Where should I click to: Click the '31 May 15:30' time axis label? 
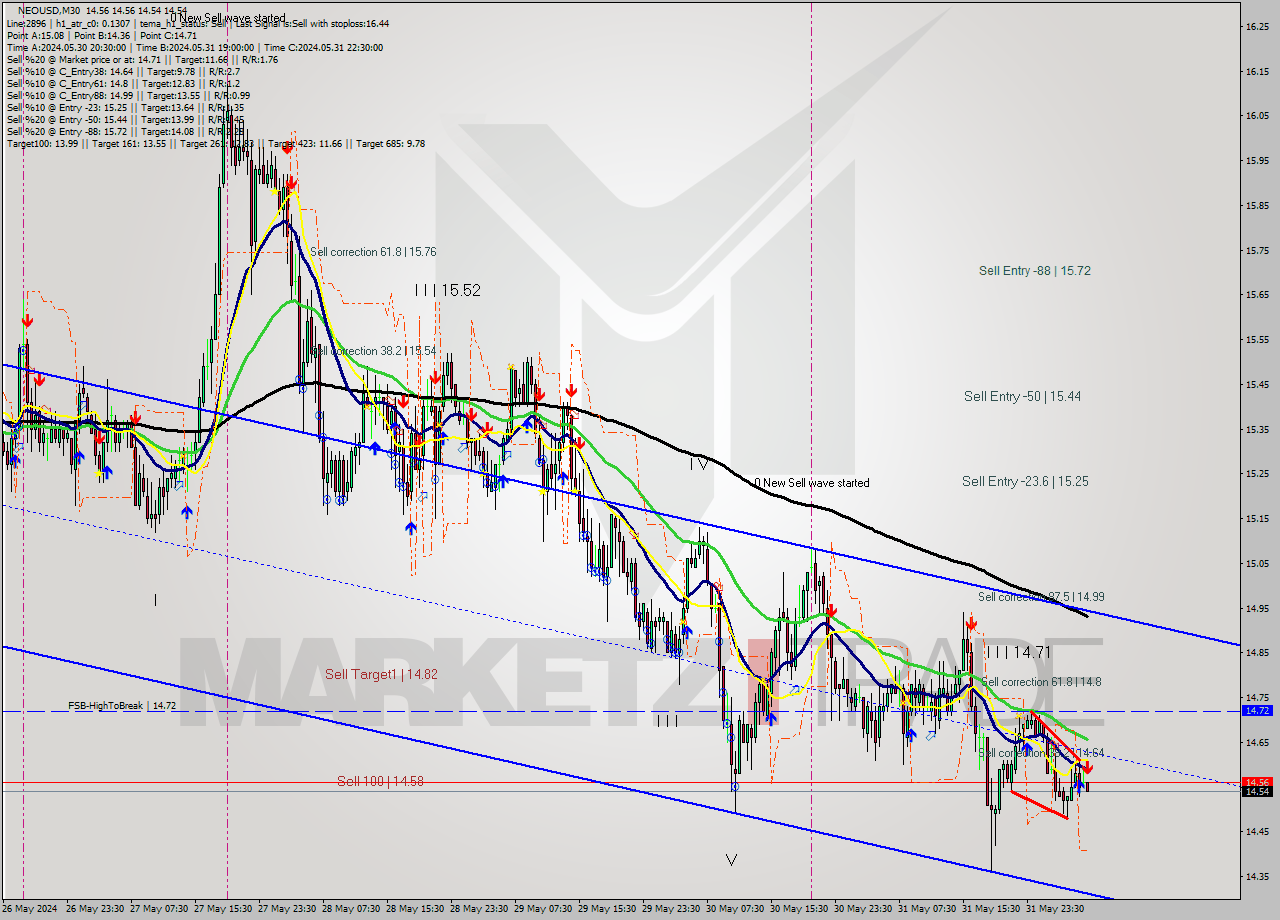click(992, 909)
